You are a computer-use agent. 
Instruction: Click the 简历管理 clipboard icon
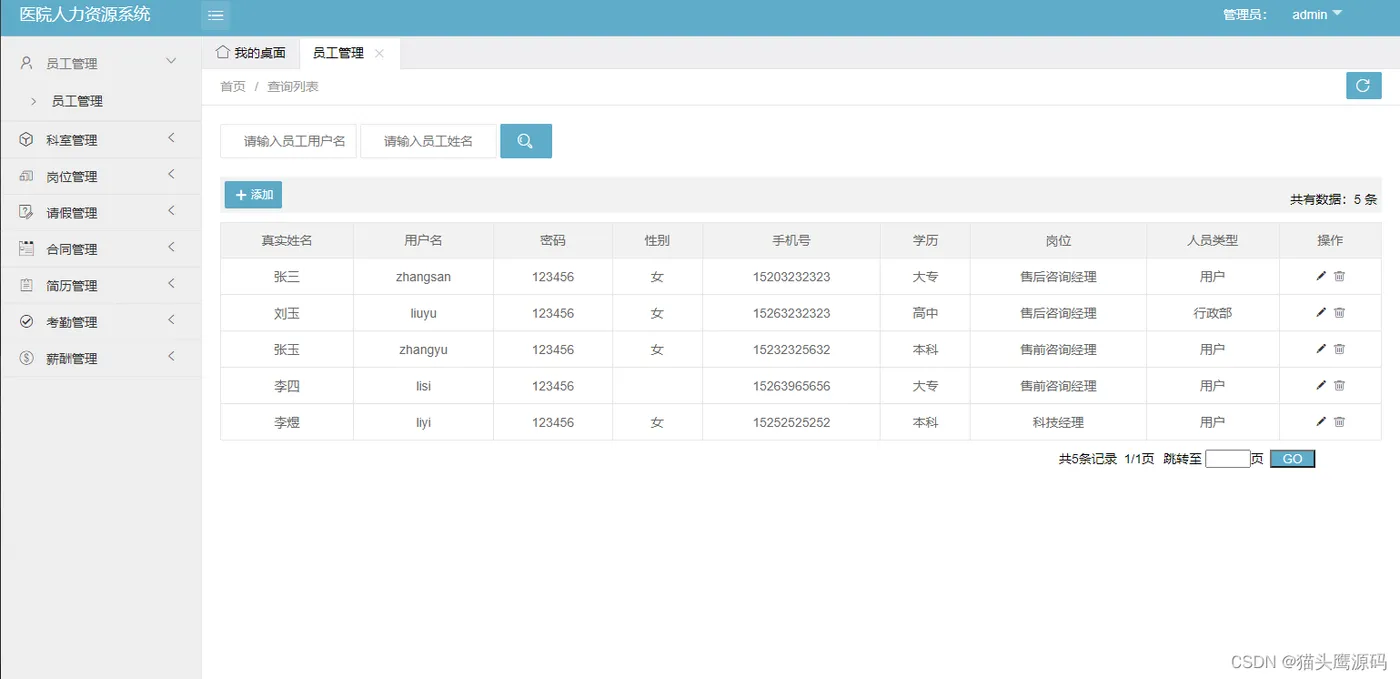(x=26, y=285)
